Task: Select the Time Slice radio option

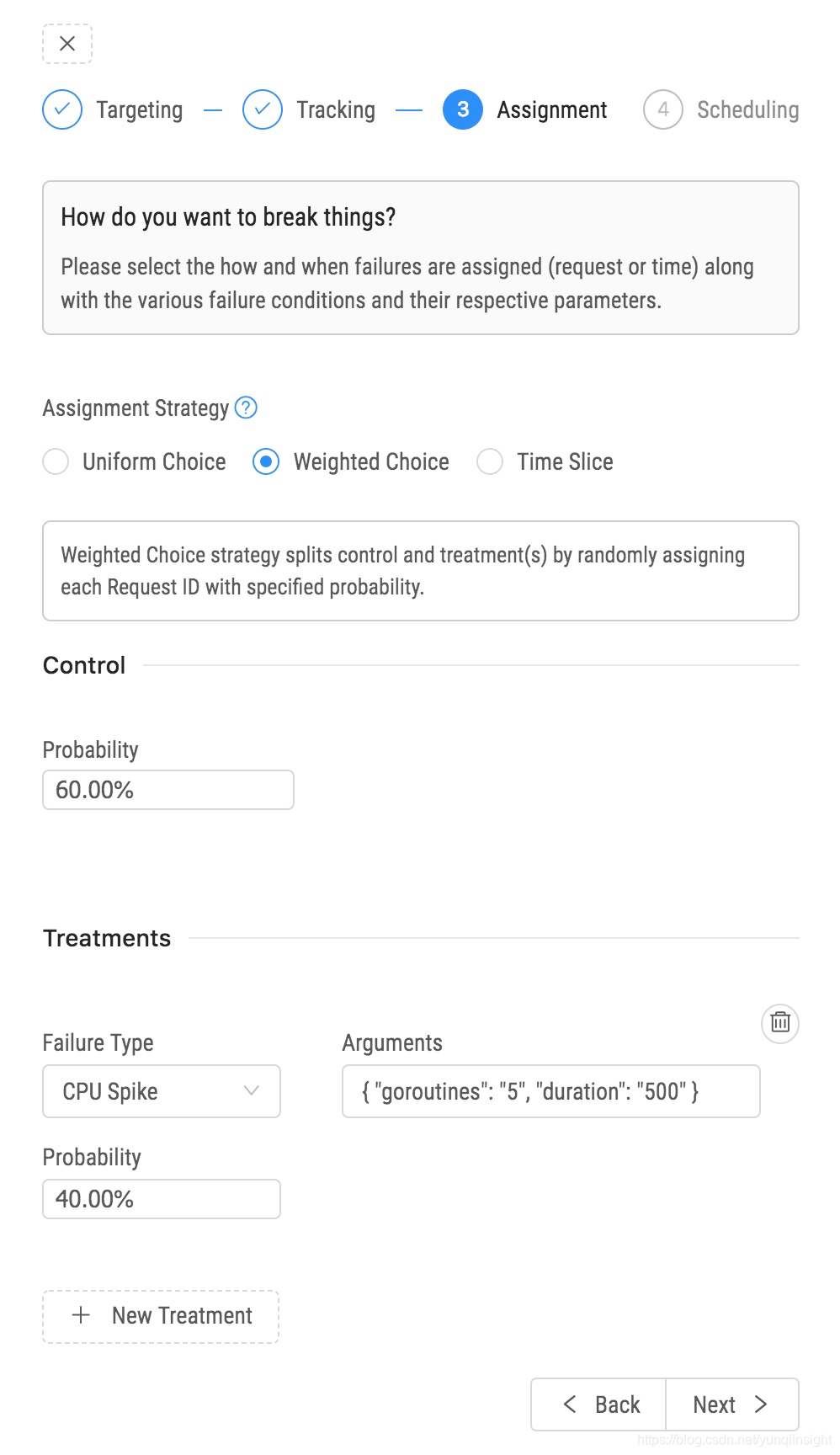Action: 490,461
